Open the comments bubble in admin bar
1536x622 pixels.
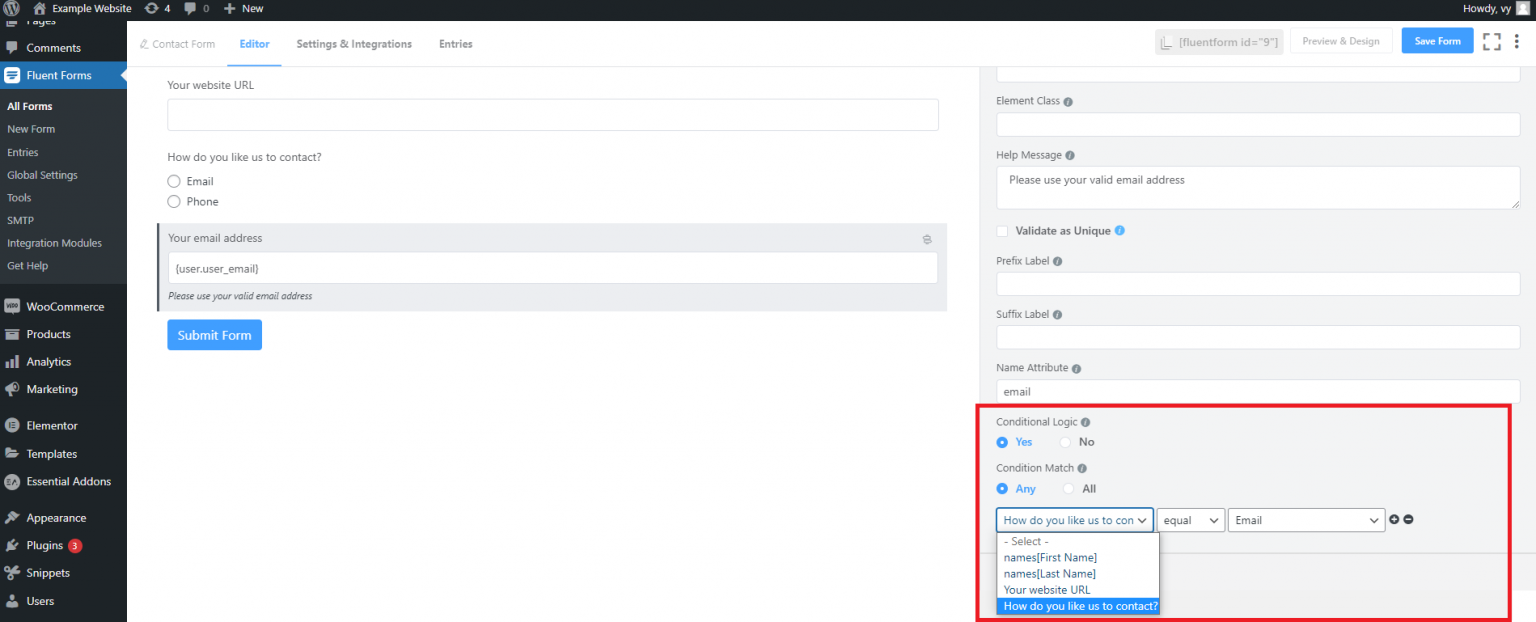(x=190, y=8)
